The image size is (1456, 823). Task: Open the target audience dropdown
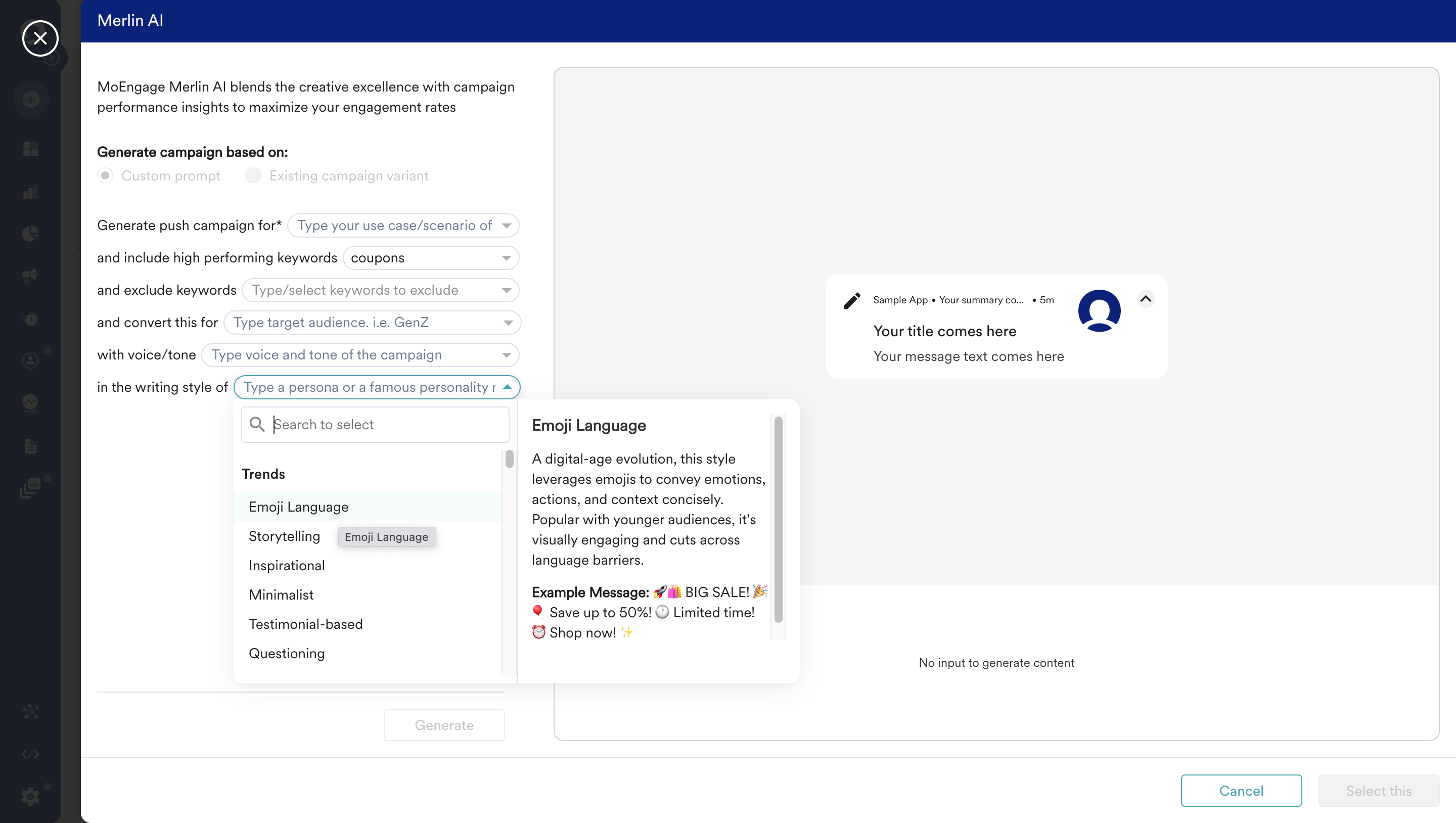click(x=372, y=322)
